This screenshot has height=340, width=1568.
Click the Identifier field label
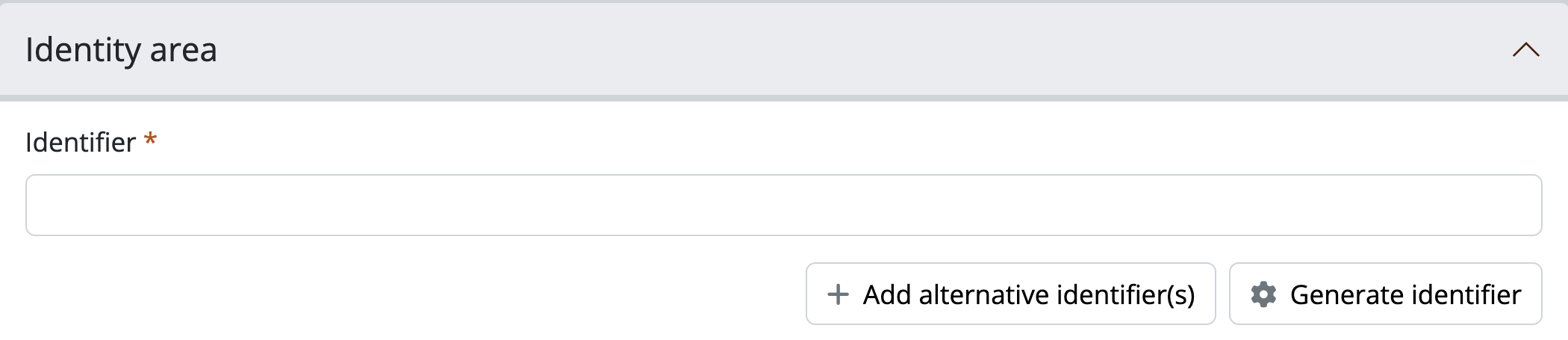tap(81, 142)
